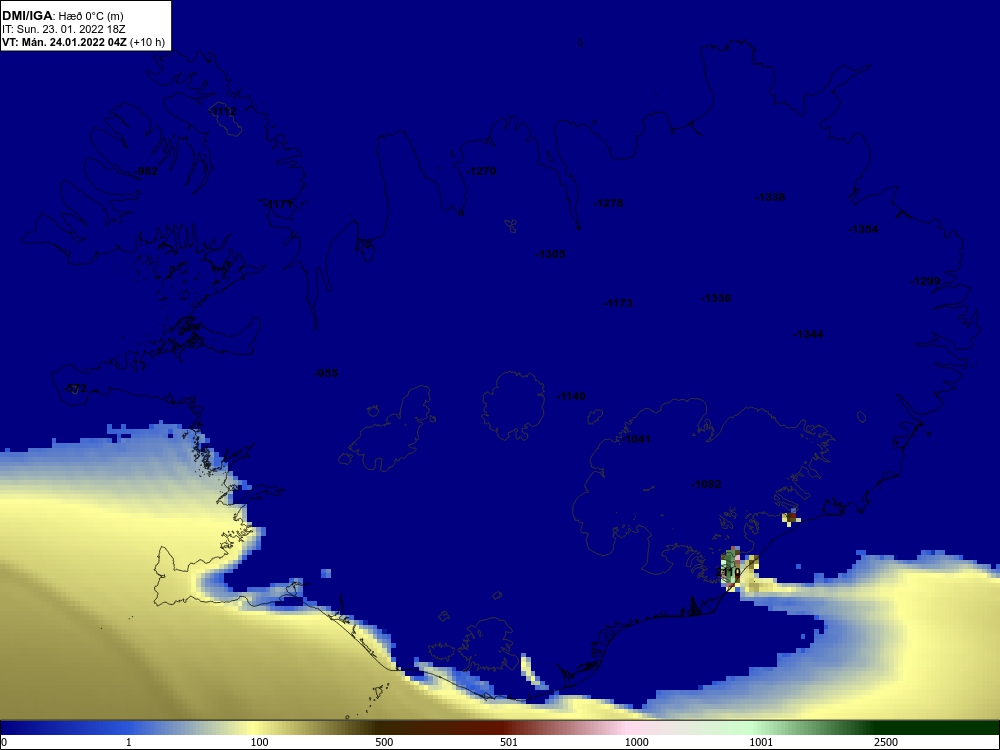
Task: Click the title 'DMI/IGA: Hæð 0°C (m)'
Action: pos(62,16)
